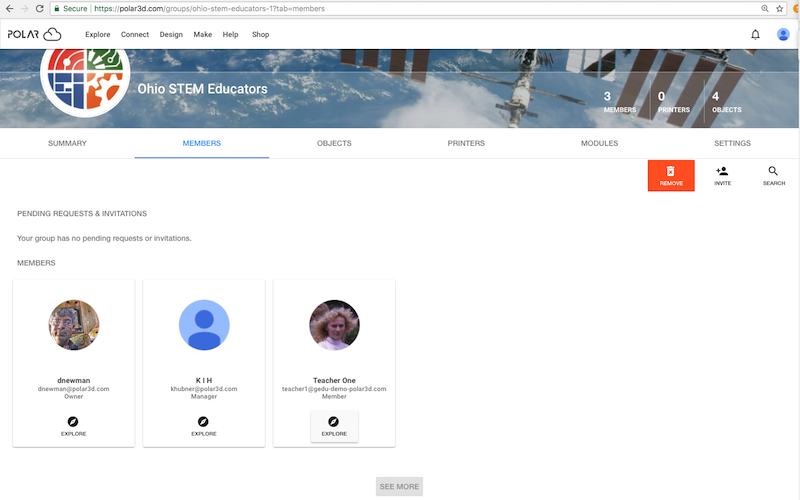This screenshot has height=500, width=800.
Task: Click K I H's default avatar
Action: [x=204, y=325]
